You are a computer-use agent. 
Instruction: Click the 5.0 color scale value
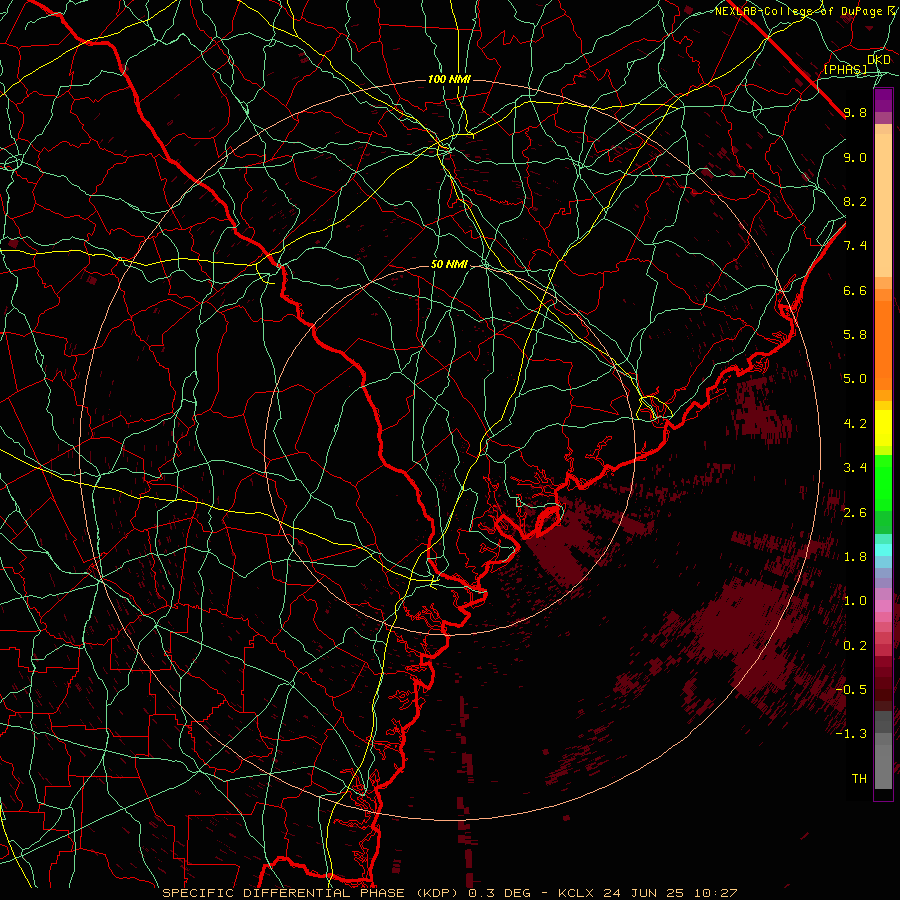855,379
